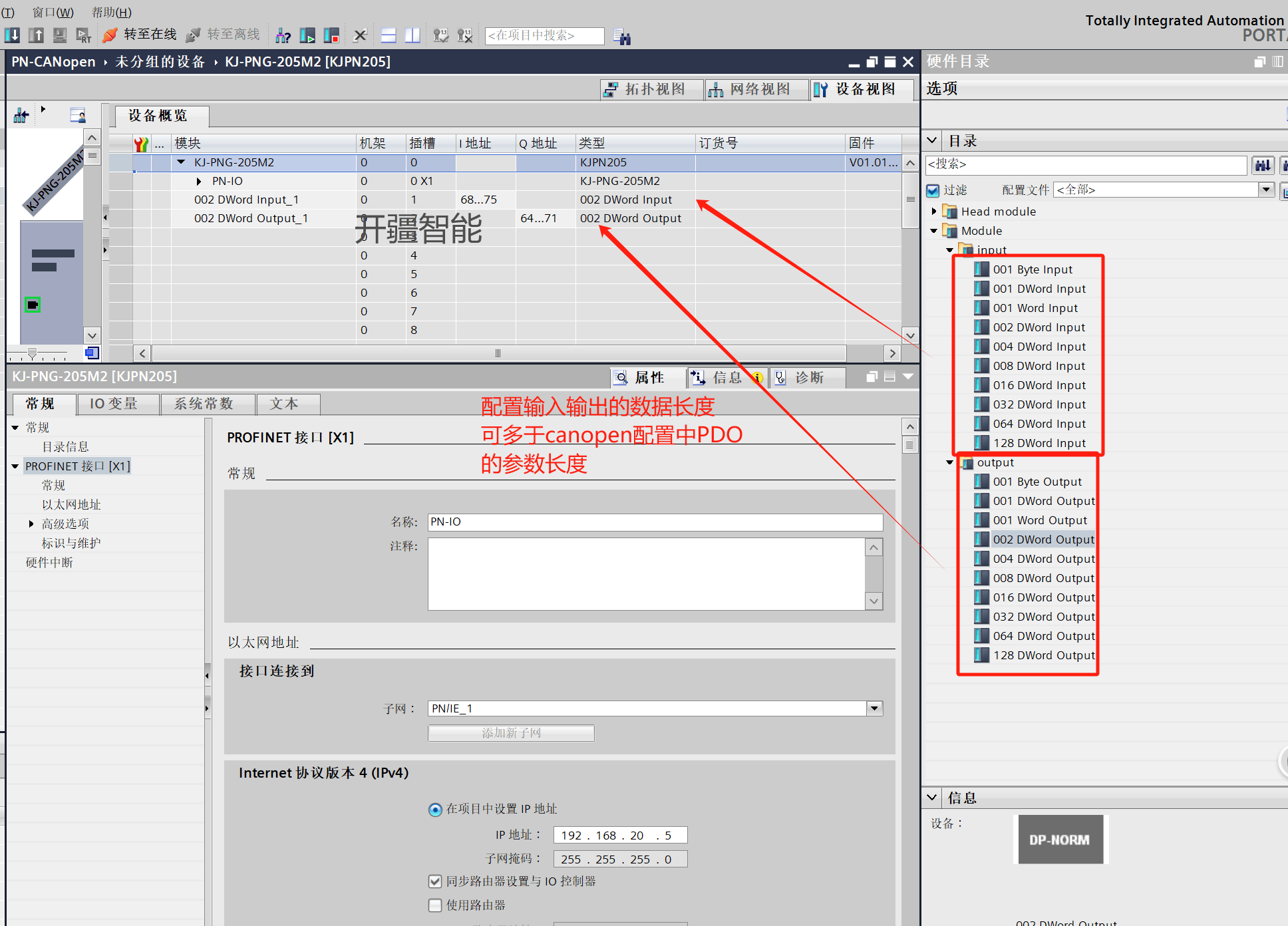Switch to 网络视图 tab
This screenshot has height=926, width=1288.
tap(757, 90)
